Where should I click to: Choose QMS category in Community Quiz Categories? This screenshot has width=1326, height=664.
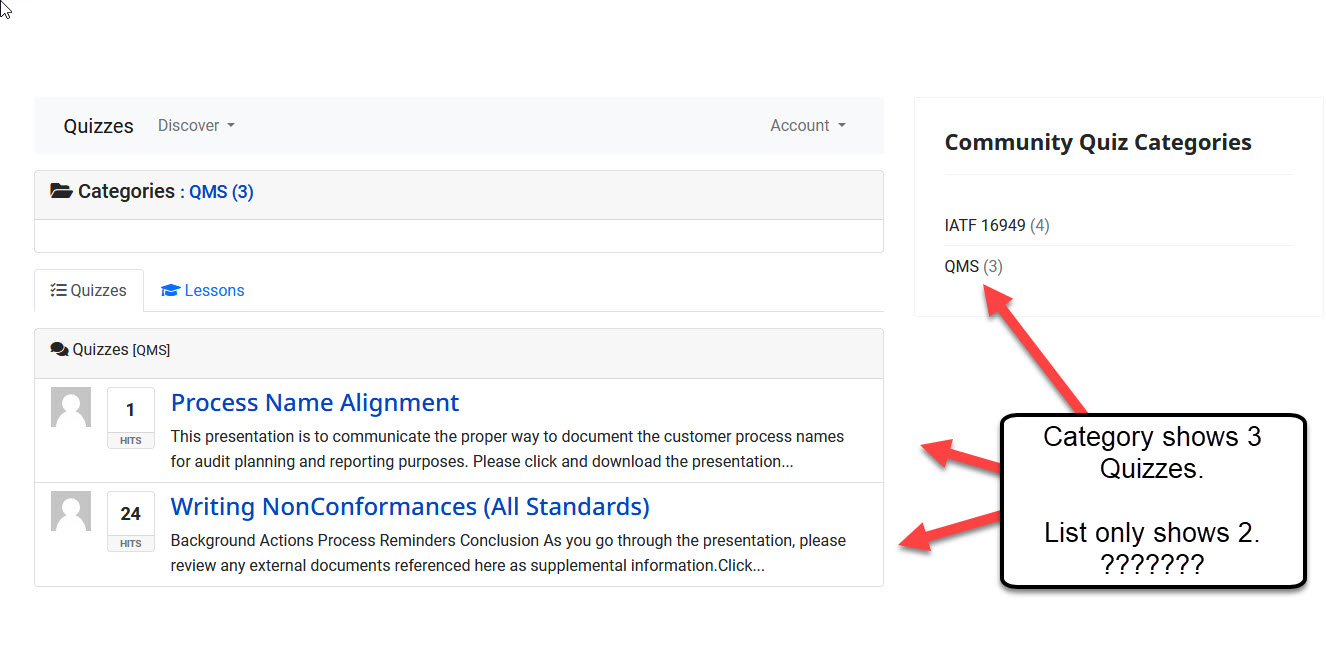tap(962, 267)
